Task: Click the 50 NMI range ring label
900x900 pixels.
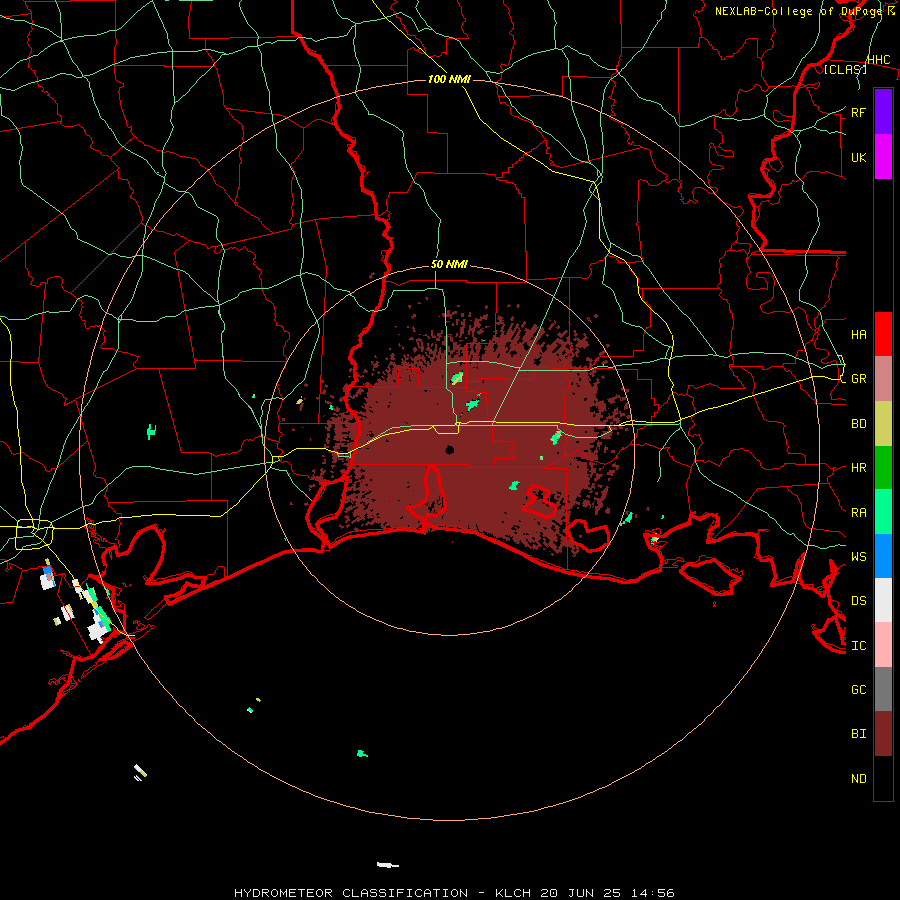Action: [449, 264]
